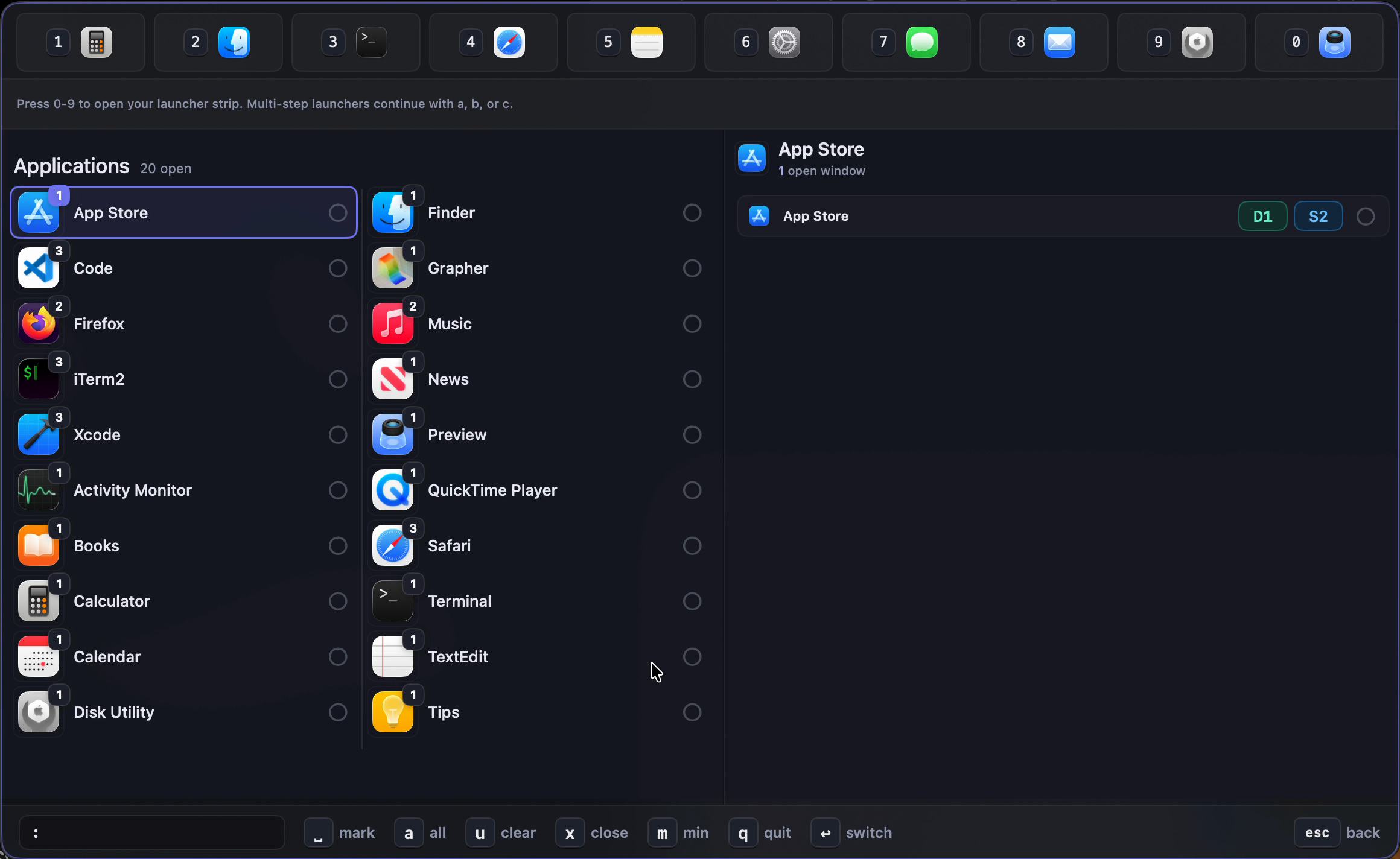Click the Books app icon

39,546
